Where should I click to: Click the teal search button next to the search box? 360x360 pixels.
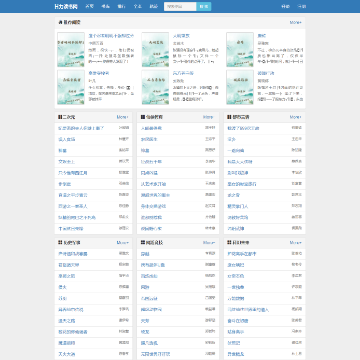pos(204,6)
